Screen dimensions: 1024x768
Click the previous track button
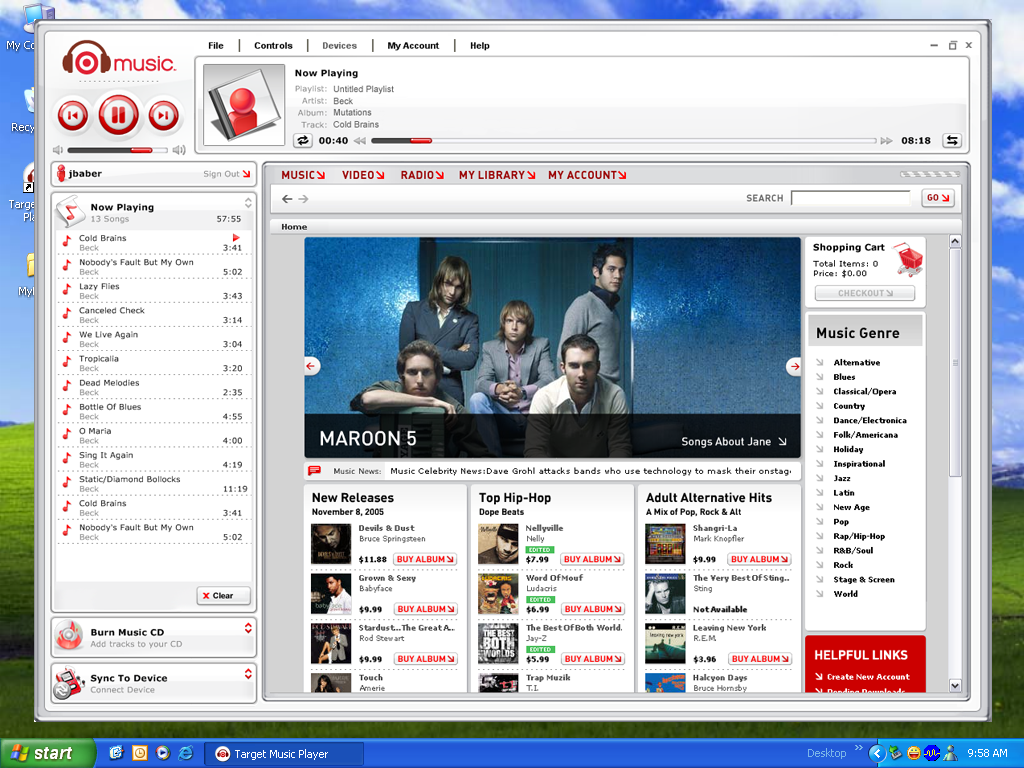pos(72,116)
